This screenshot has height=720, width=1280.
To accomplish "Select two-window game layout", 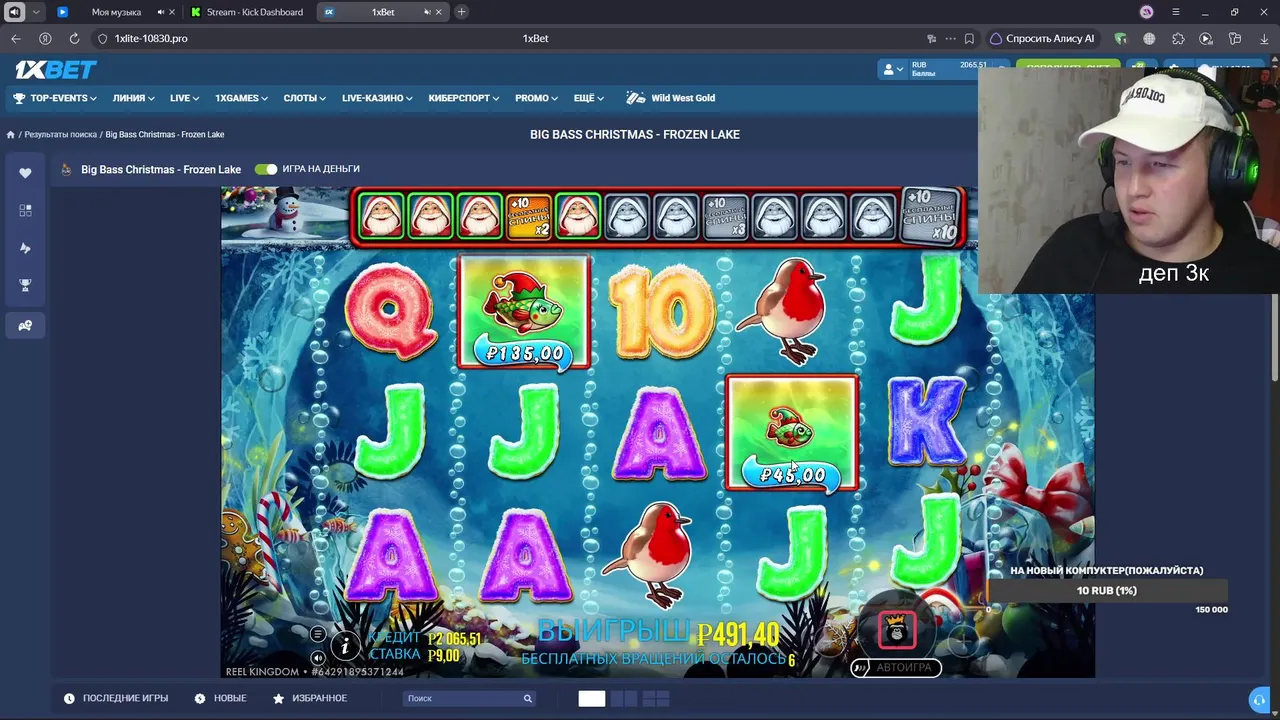I will [623, 699].
